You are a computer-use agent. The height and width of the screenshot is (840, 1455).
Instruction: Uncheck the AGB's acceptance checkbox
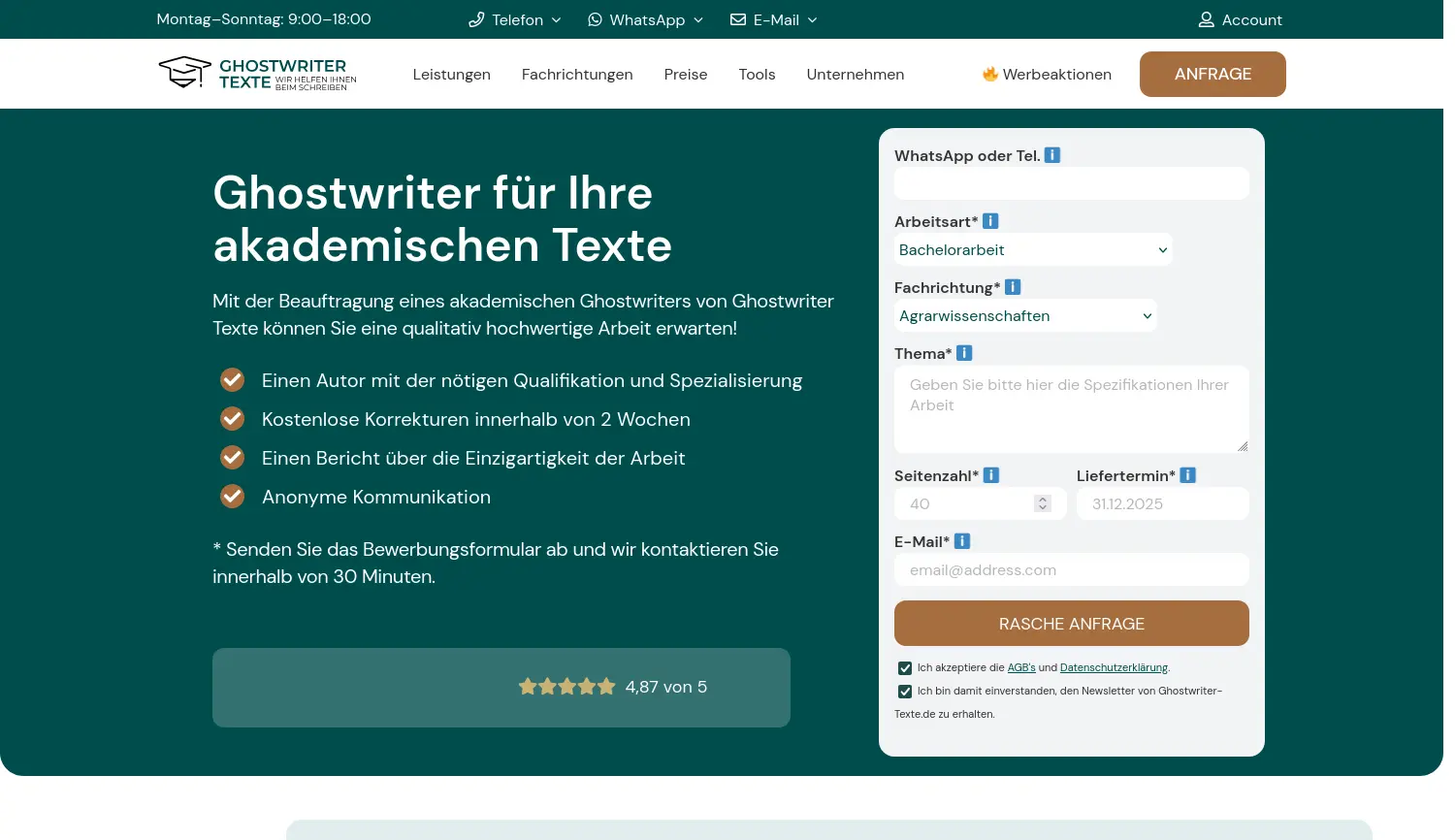pyautogui.click(x=904, y=667)
